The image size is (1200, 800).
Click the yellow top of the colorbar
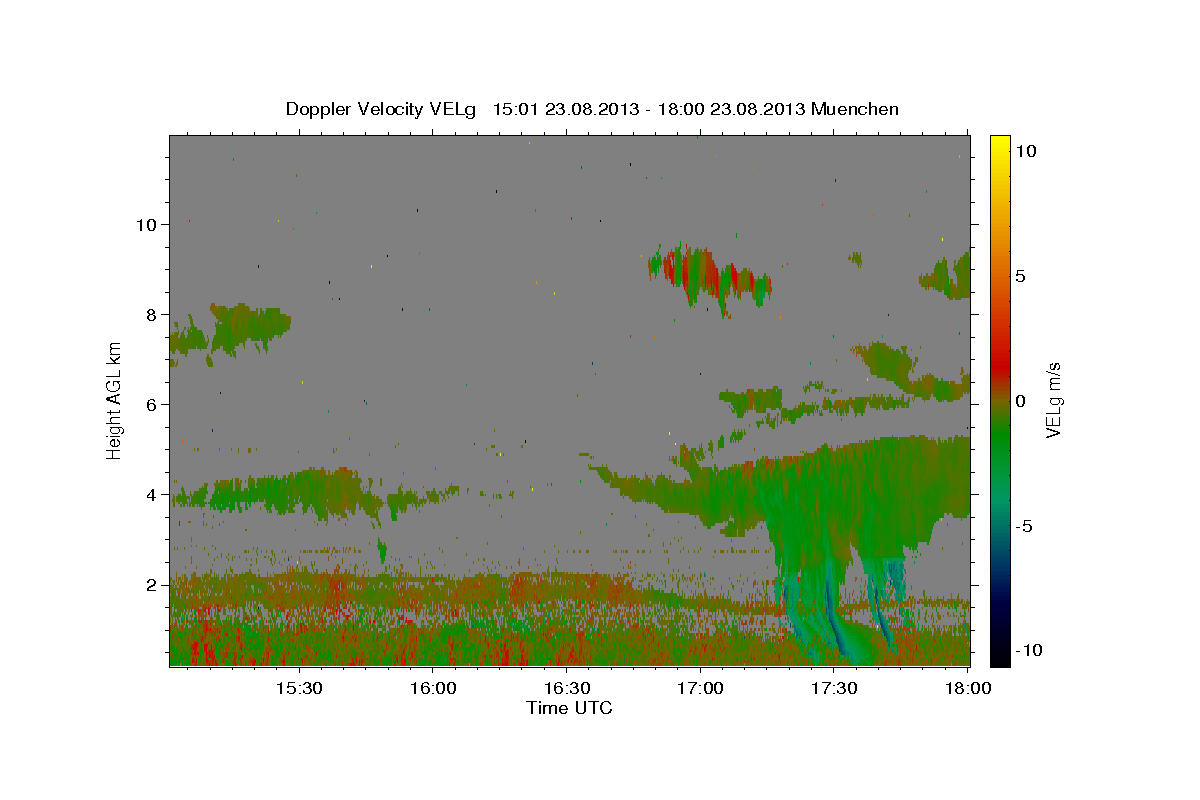pos(1000,145)
